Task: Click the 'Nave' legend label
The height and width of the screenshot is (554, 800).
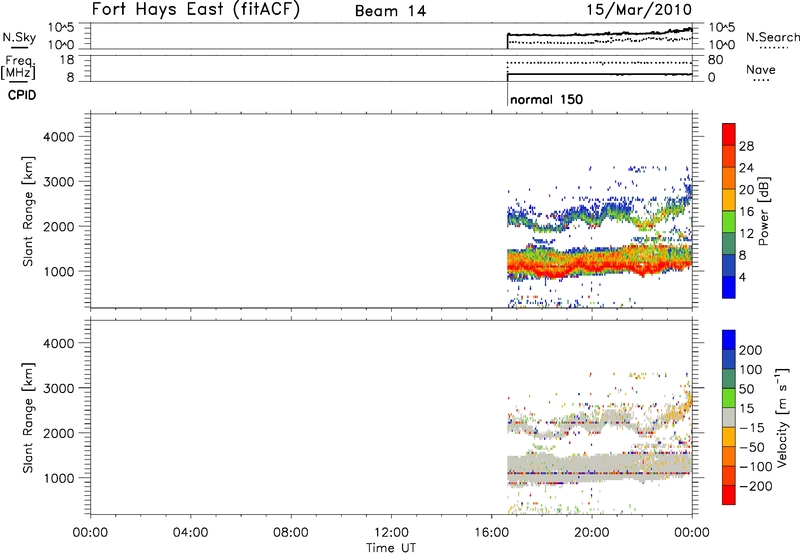Action: click(761, 69)
